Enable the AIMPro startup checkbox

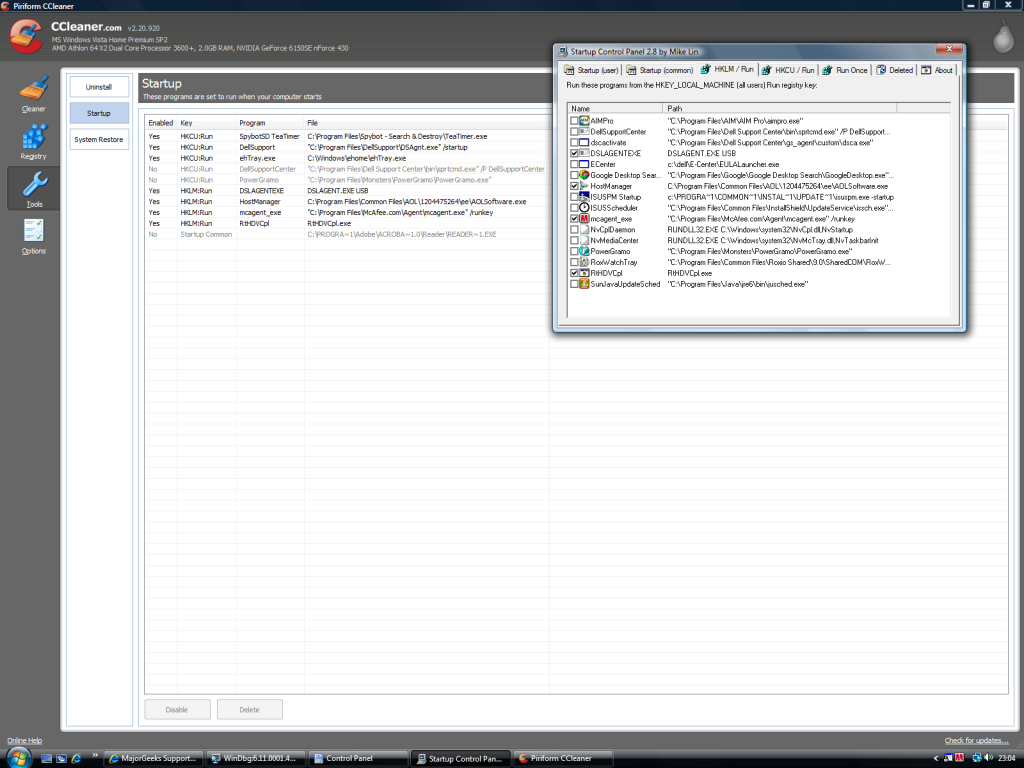click(x=573, y=121)
